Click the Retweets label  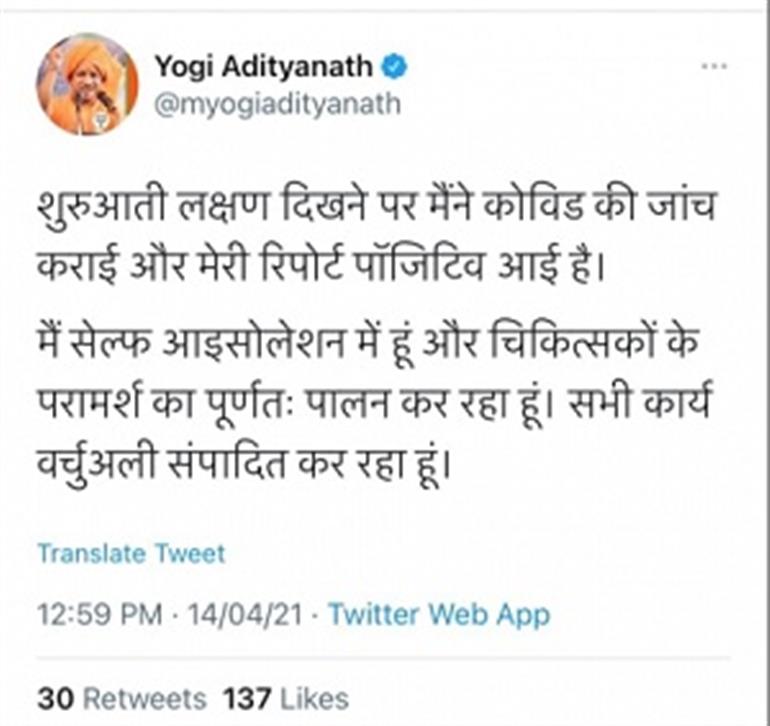(145, 698)
